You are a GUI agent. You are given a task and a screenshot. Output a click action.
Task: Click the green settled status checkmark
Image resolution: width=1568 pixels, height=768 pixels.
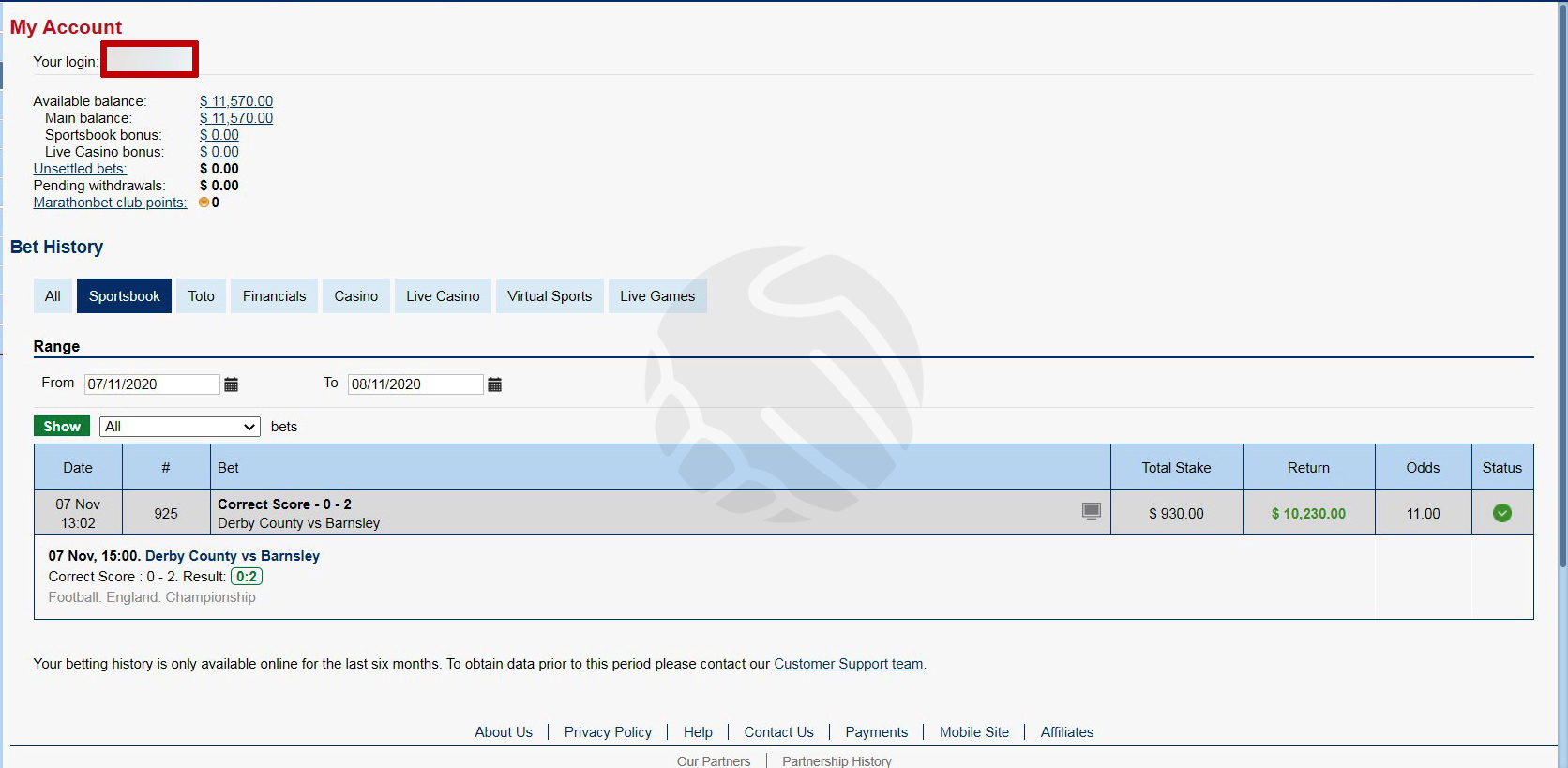[x=1502, y=513]
